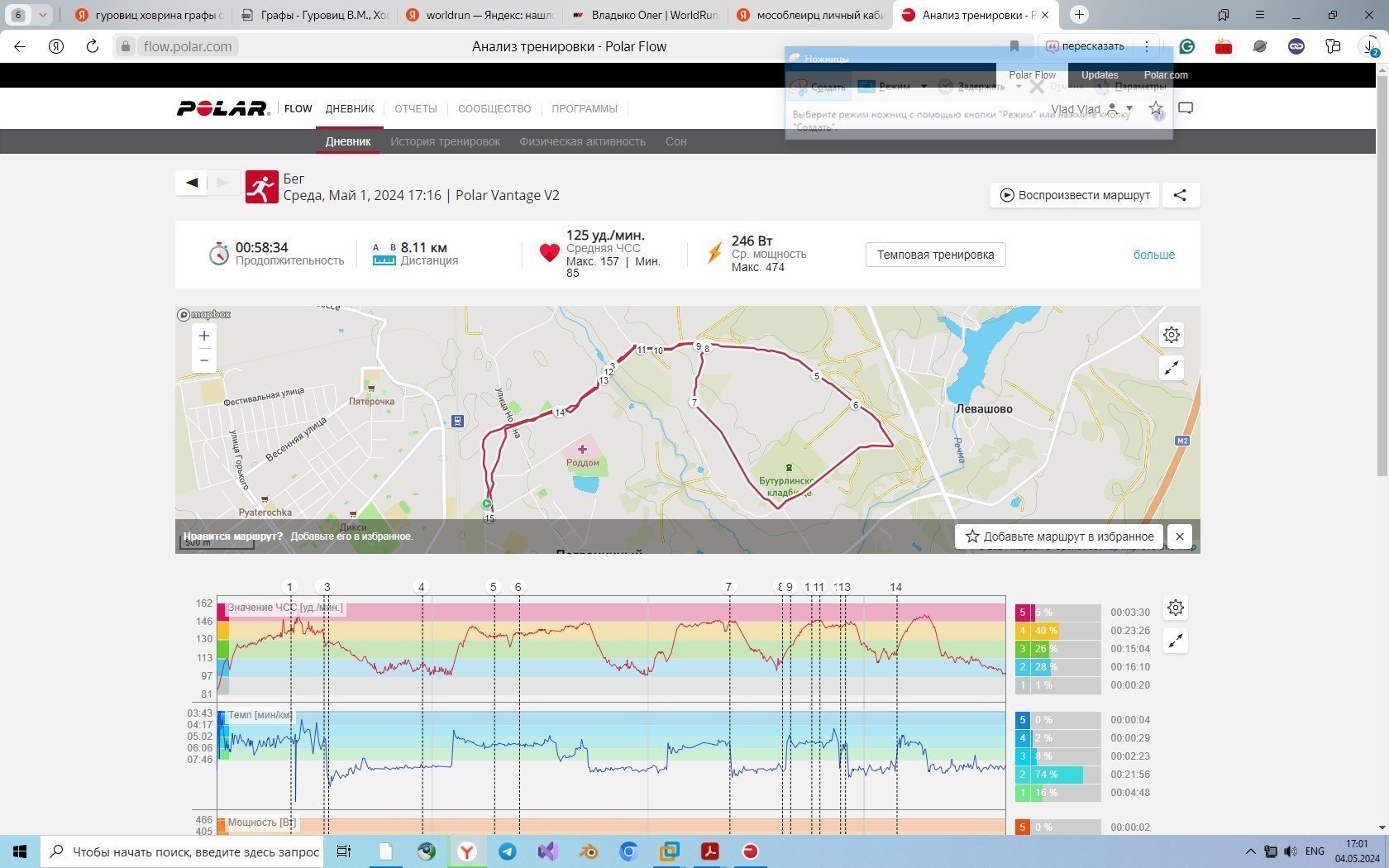Click the Polar logo

click(x=223, y=108)
